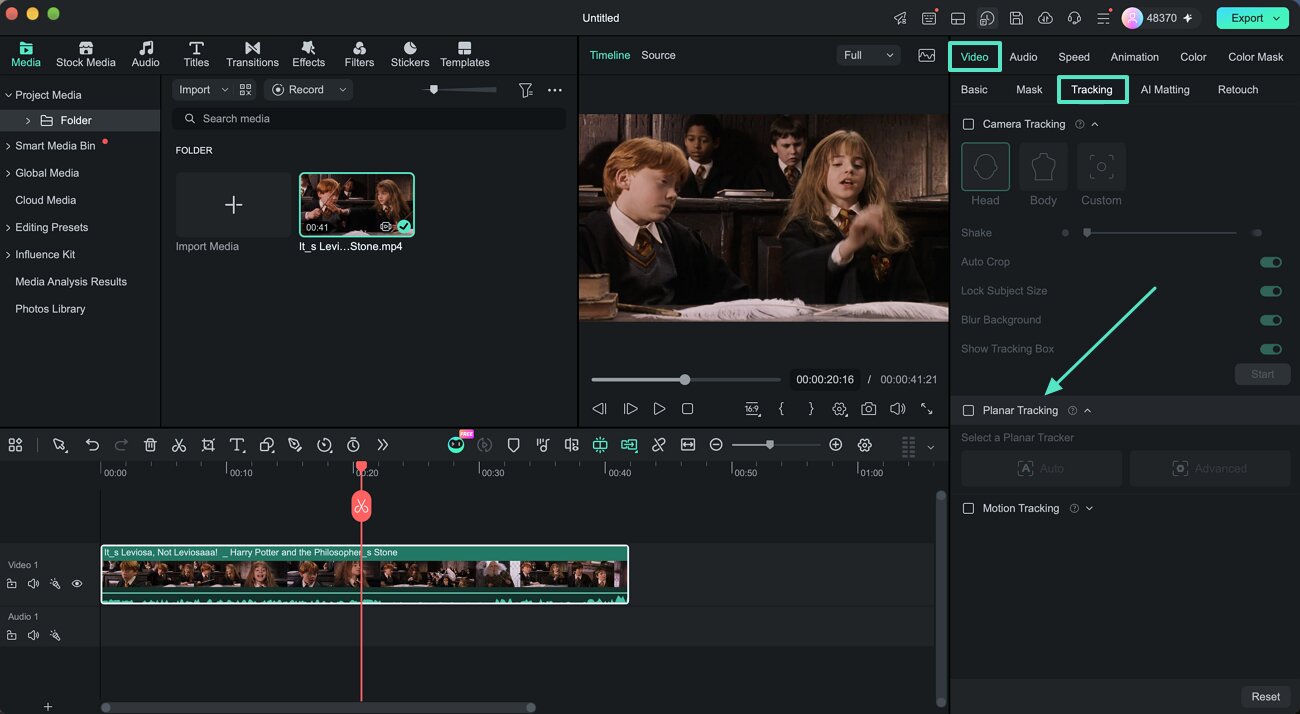Collapse the Camera Tracking section chevron
Viewport: 1300px width, 714px height.
click(x=1095, y=124)
